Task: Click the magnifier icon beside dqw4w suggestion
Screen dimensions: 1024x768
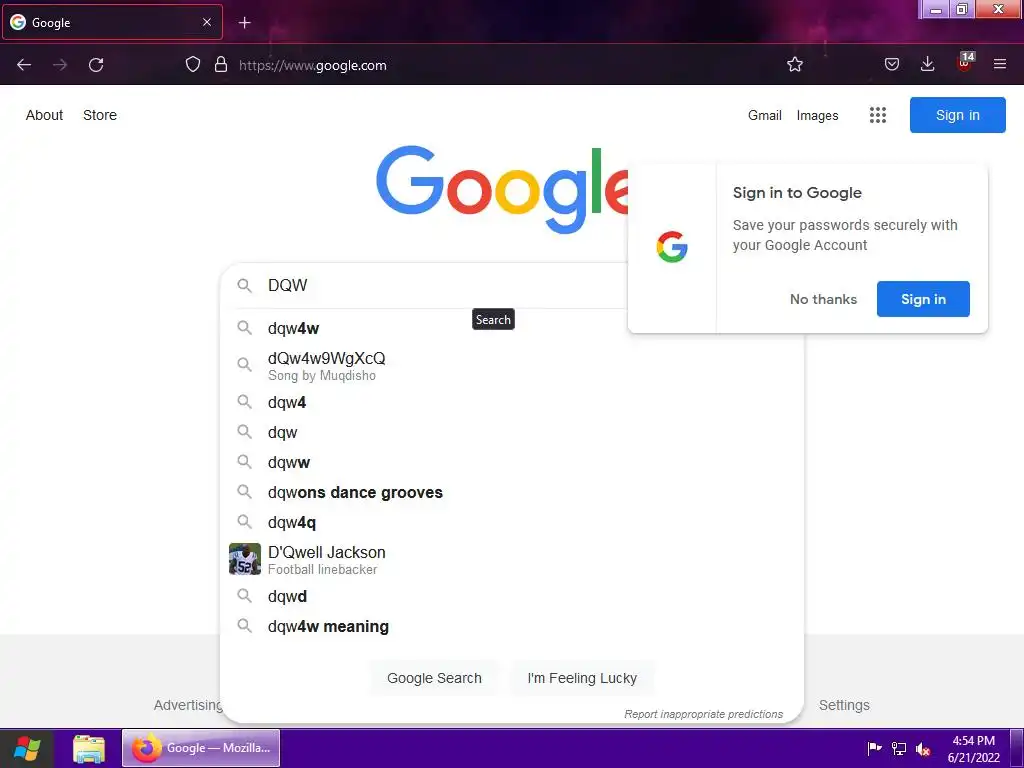Action: pyautogui.click(x=244, y=328)
